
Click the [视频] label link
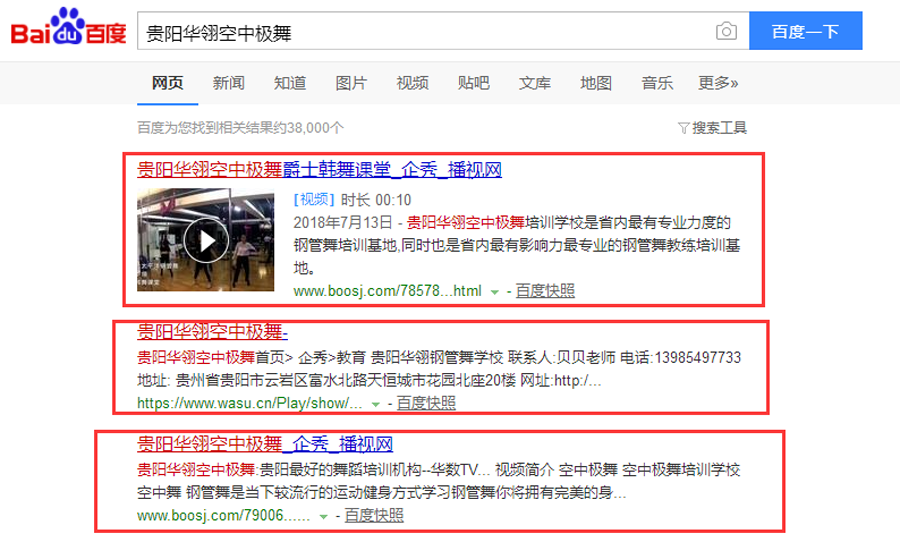314,199
